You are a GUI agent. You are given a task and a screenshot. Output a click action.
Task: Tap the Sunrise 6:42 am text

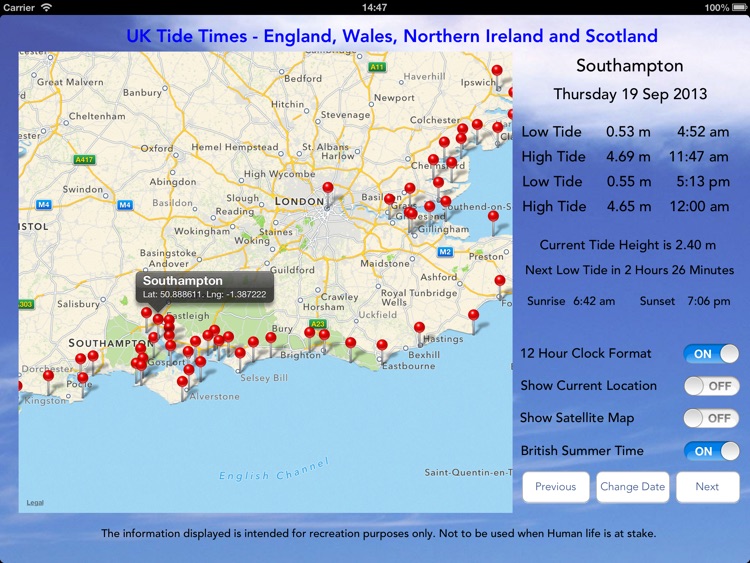pos(571,301)
